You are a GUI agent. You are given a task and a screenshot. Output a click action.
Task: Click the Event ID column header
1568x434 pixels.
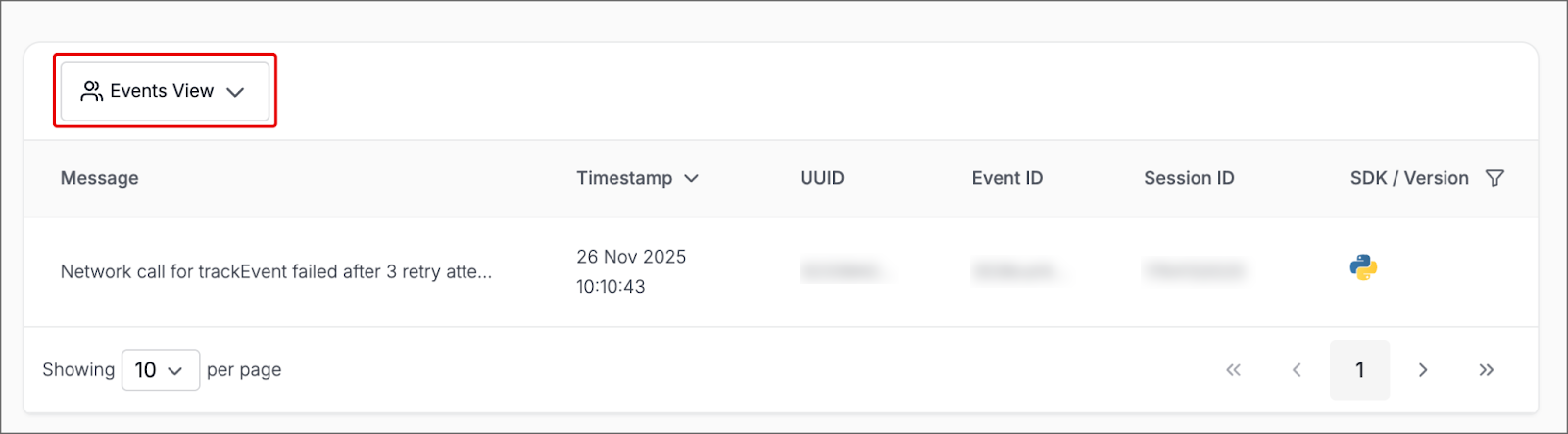[x=1007, y=178]
